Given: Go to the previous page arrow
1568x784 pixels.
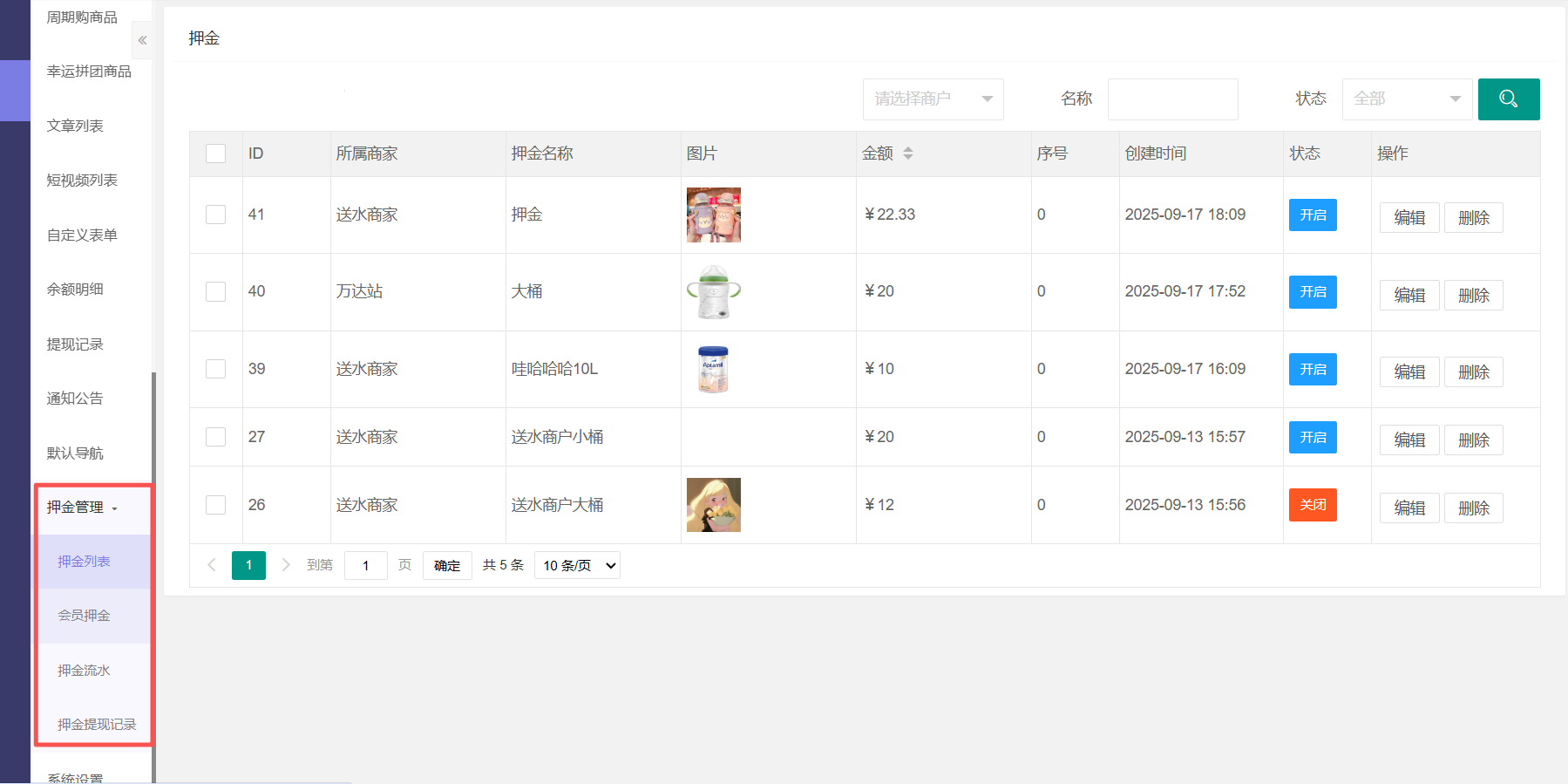Looking at the screenshot, I should click(x=211, y=565).
